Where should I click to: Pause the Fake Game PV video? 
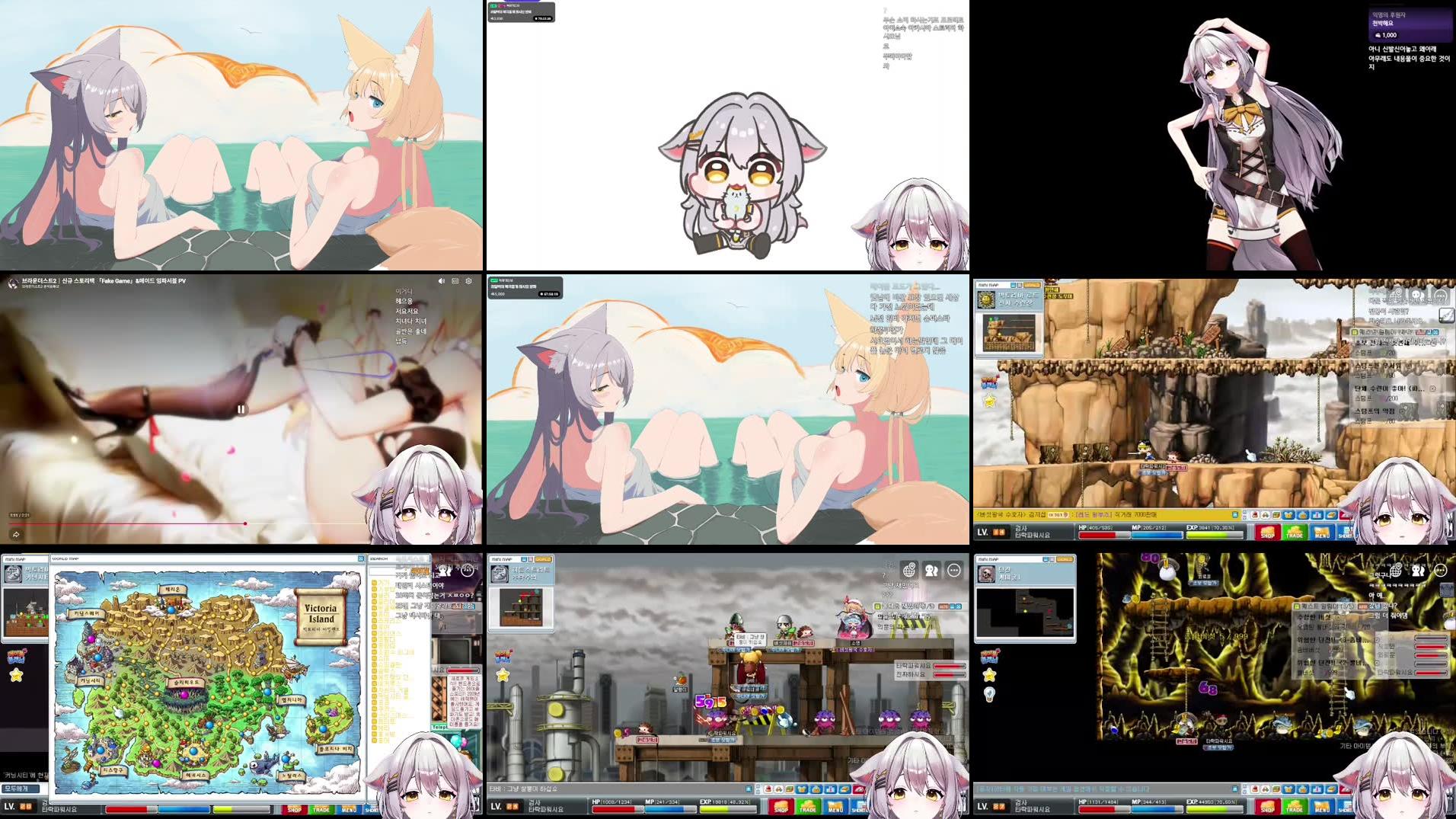pos(241,409)
